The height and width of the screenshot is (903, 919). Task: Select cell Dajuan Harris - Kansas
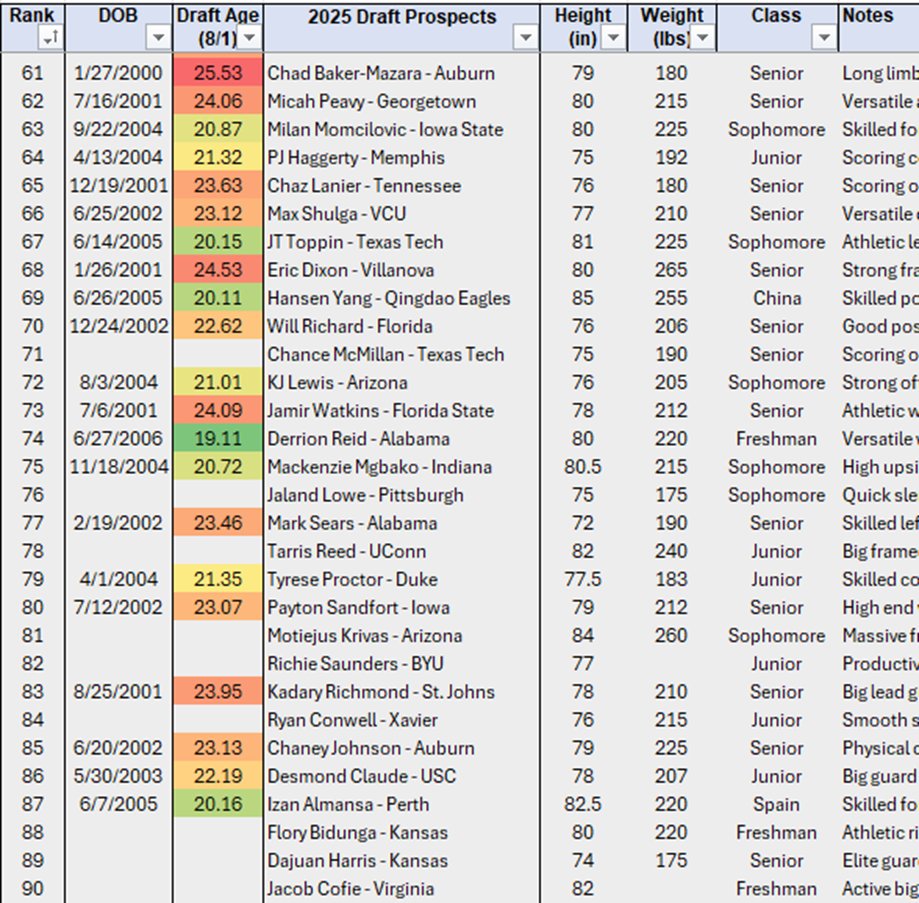(x=401, y=861)
